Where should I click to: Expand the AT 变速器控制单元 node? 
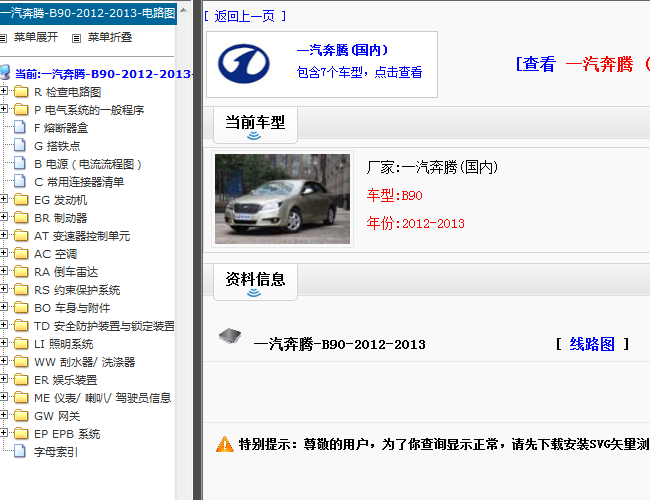3,235
